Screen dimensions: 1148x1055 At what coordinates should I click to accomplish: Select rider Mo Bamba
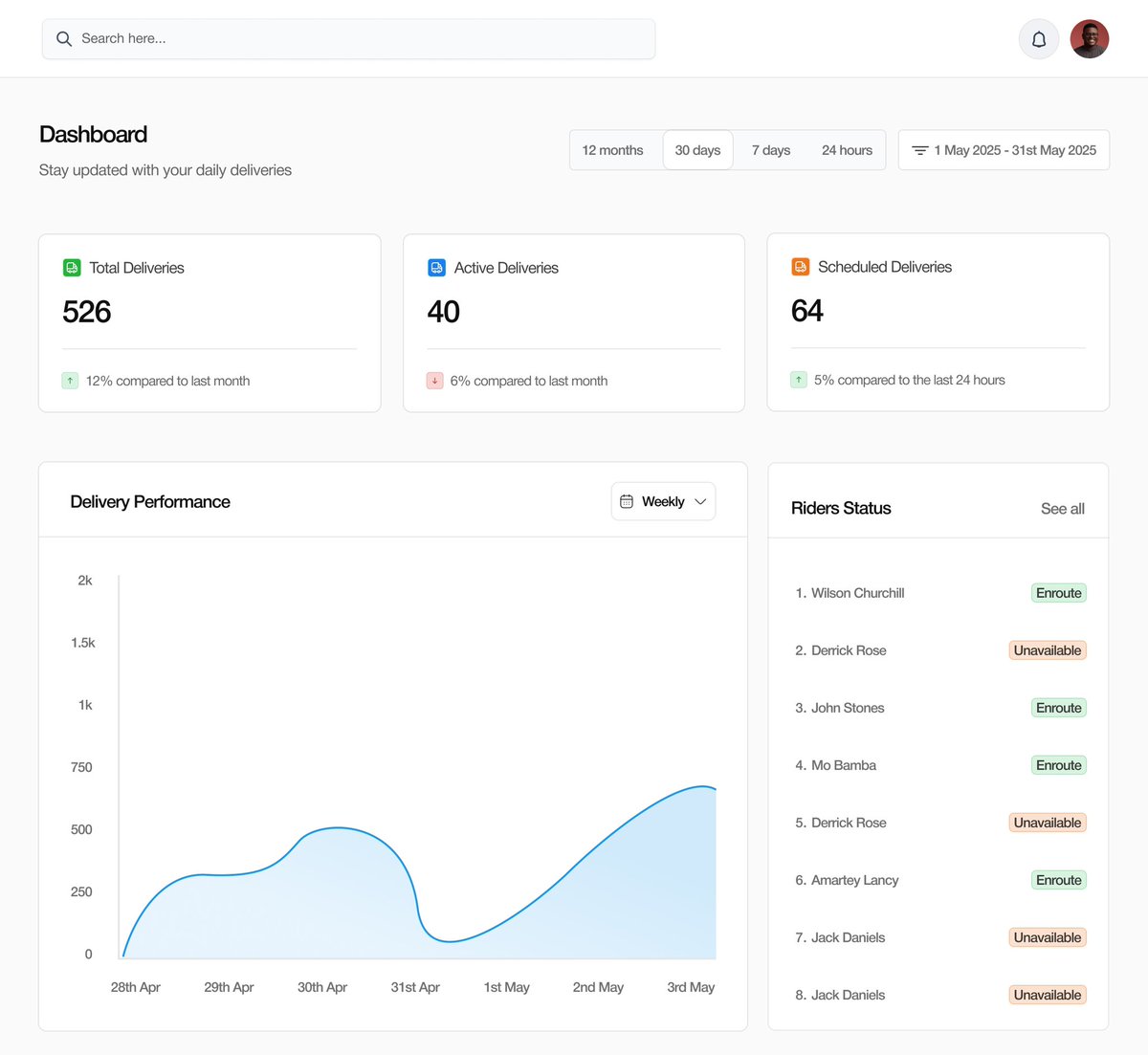836,765
